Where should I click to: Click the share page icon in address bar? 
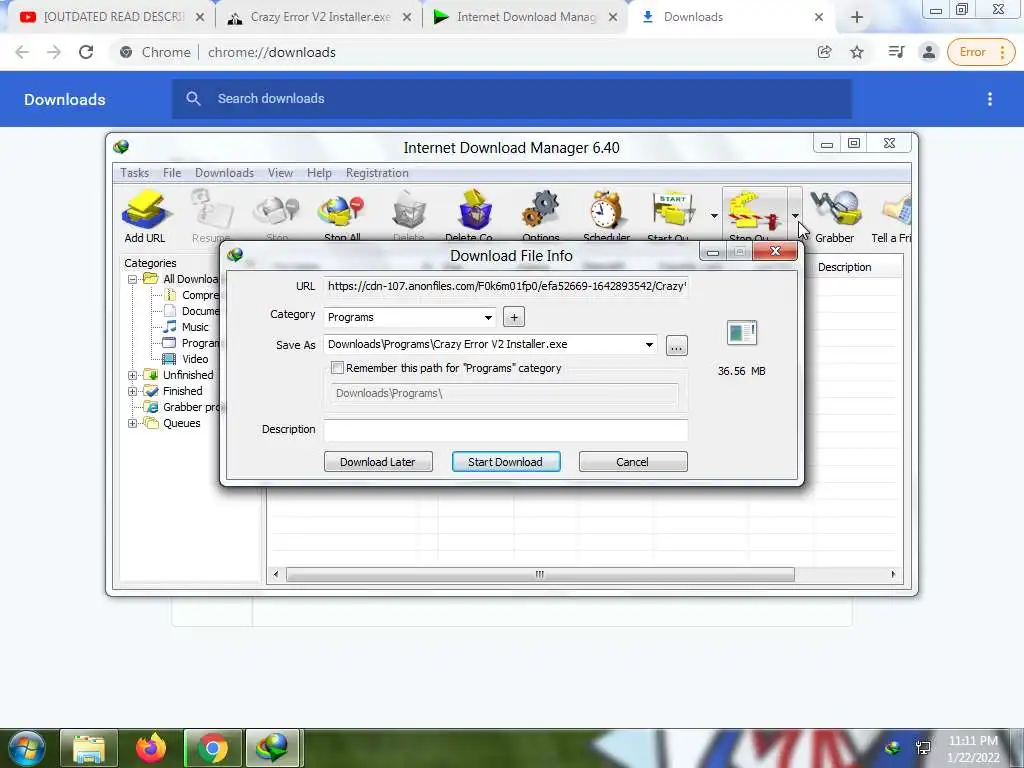tap(824, 52)
